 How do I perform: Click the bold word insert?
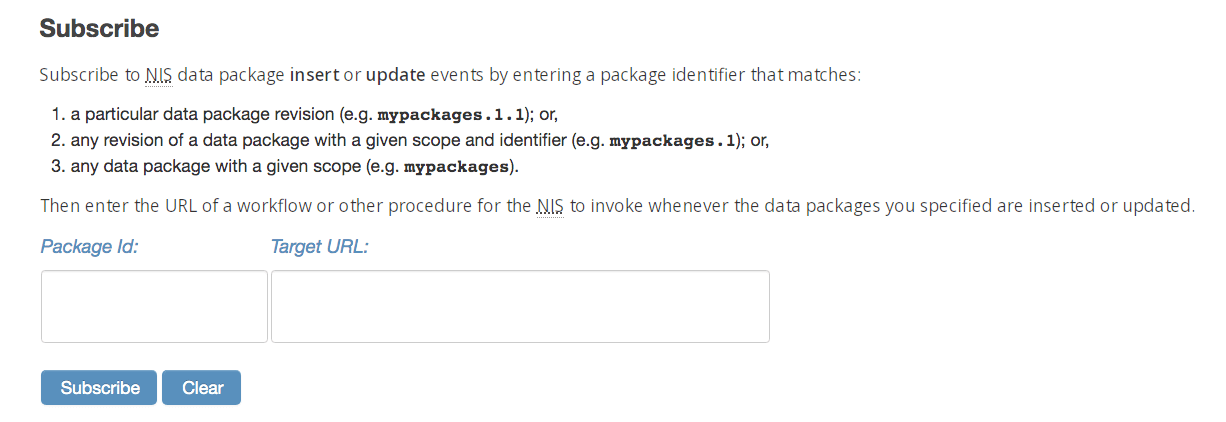click(315, 75)
